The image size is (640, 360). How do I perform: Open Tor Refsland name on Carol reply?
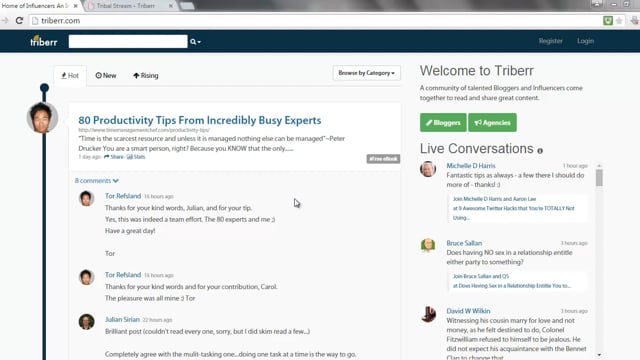(123, 275)
